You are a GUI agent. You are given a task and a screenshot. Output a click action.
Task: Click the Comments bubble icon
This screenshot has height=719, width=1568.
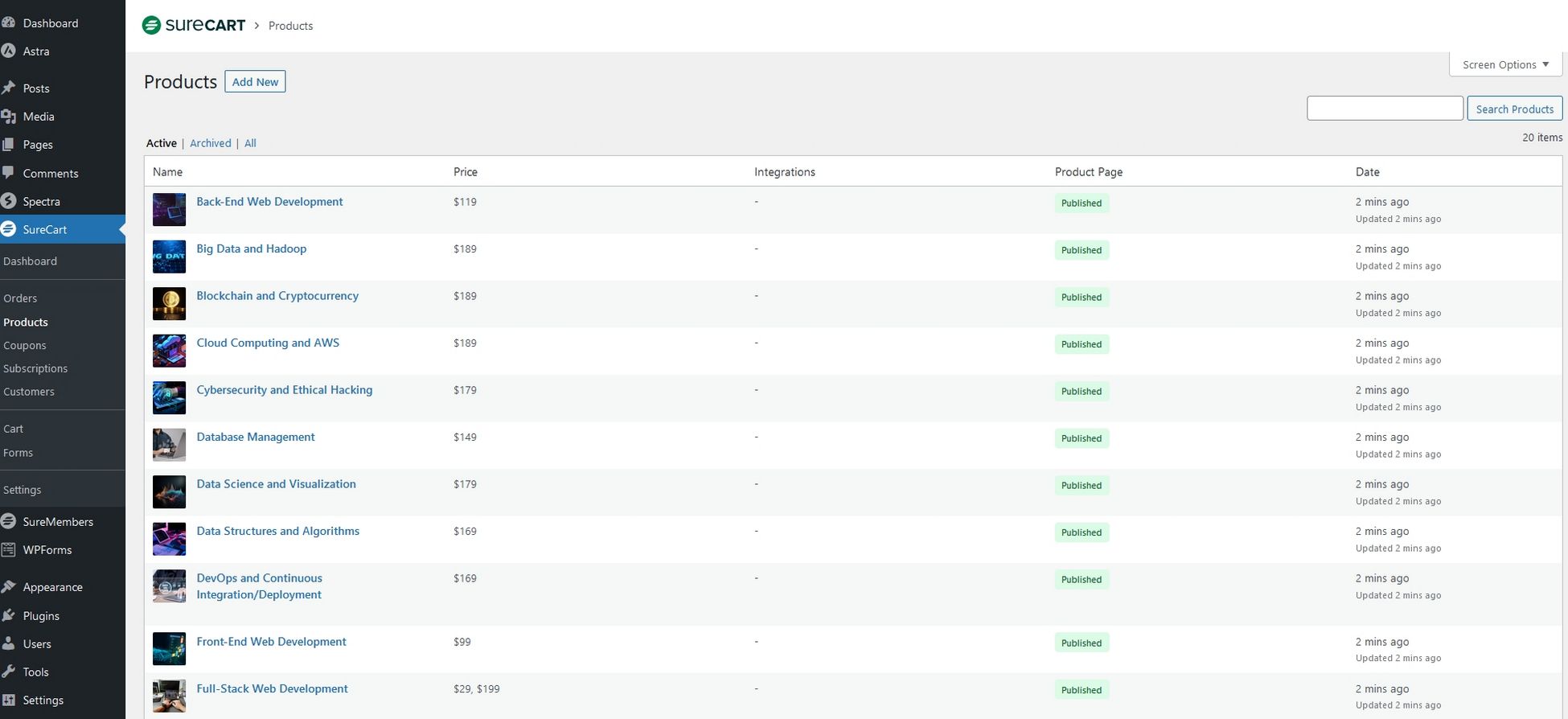pos(9,173)
